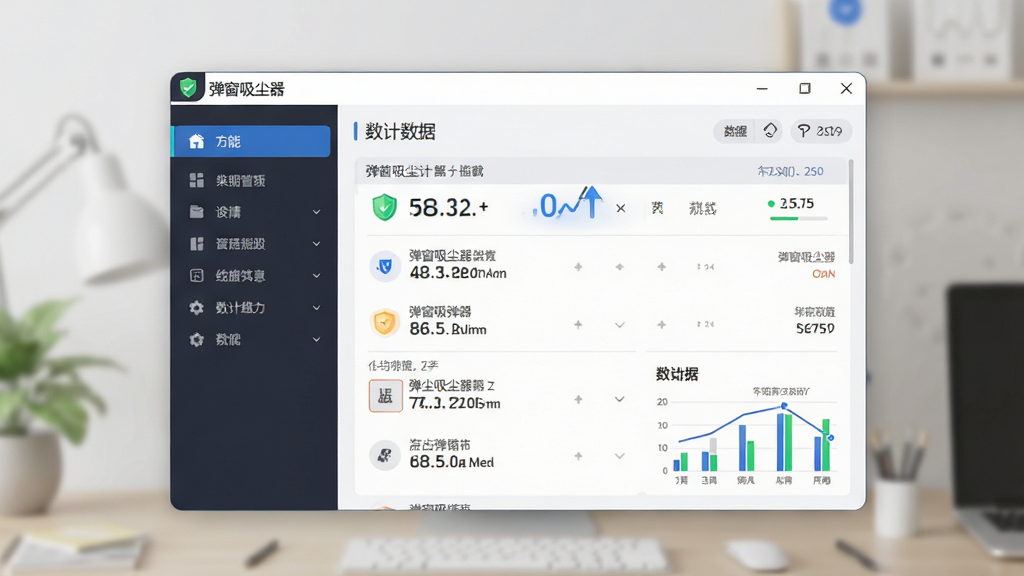
Task: Click the green progress bar under 2.5.75
Action: [798, 218]
